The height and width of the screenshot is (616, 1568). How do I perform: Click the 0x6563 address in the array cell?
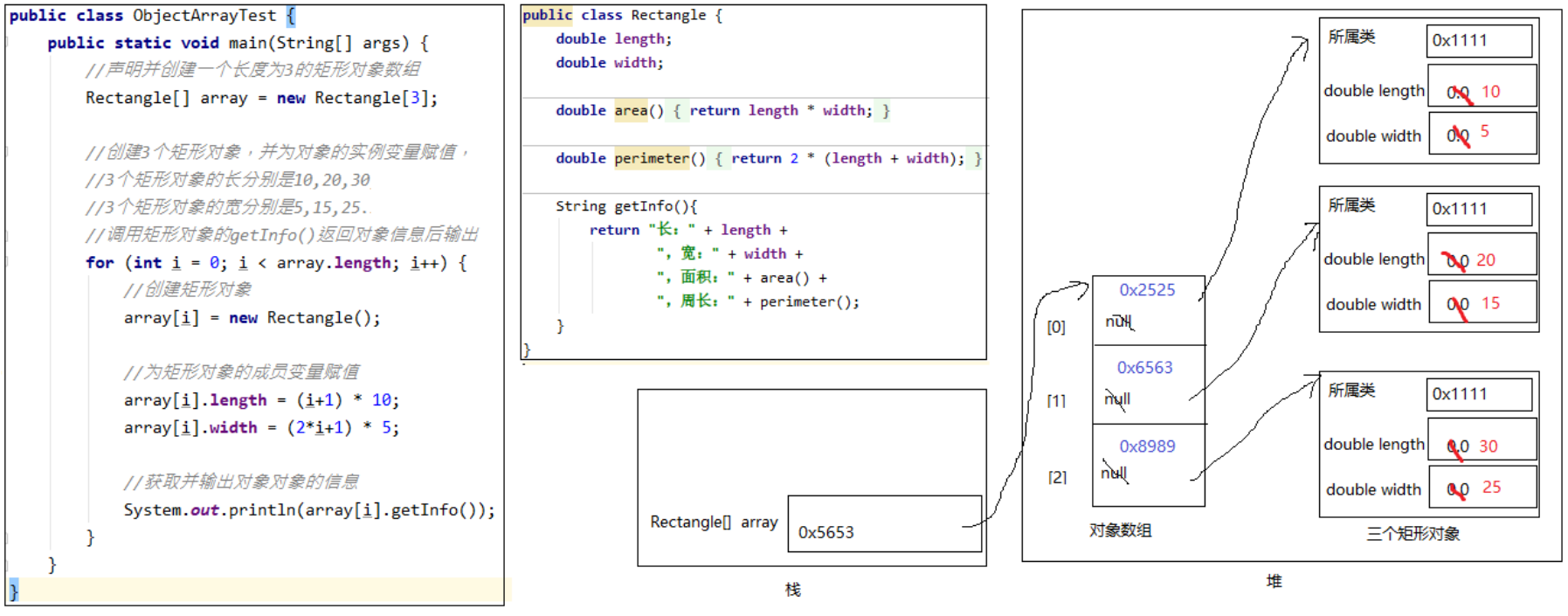(x=1144, y=368)
